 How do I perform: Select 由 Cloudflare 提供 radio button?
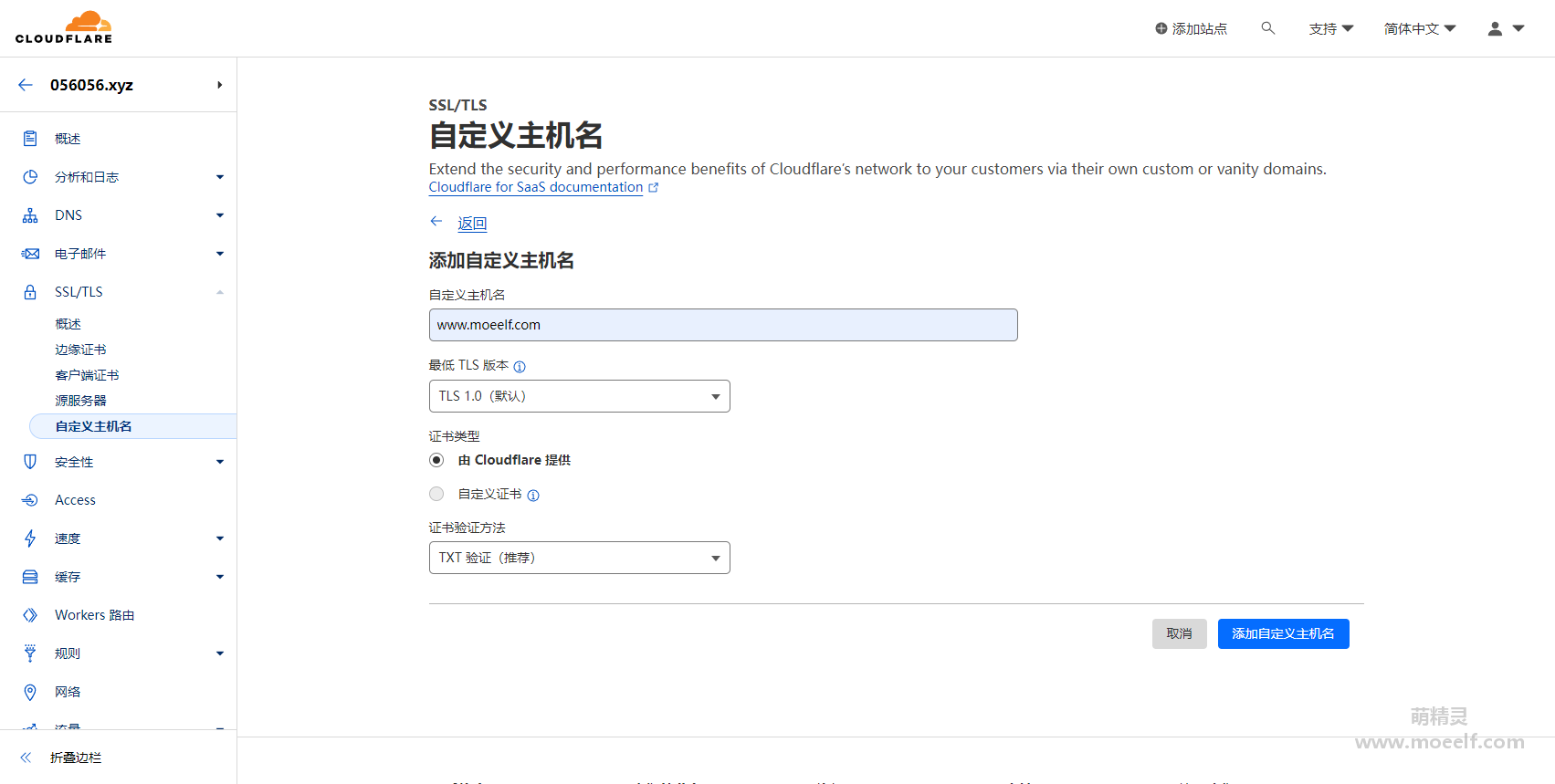(436, 460)
